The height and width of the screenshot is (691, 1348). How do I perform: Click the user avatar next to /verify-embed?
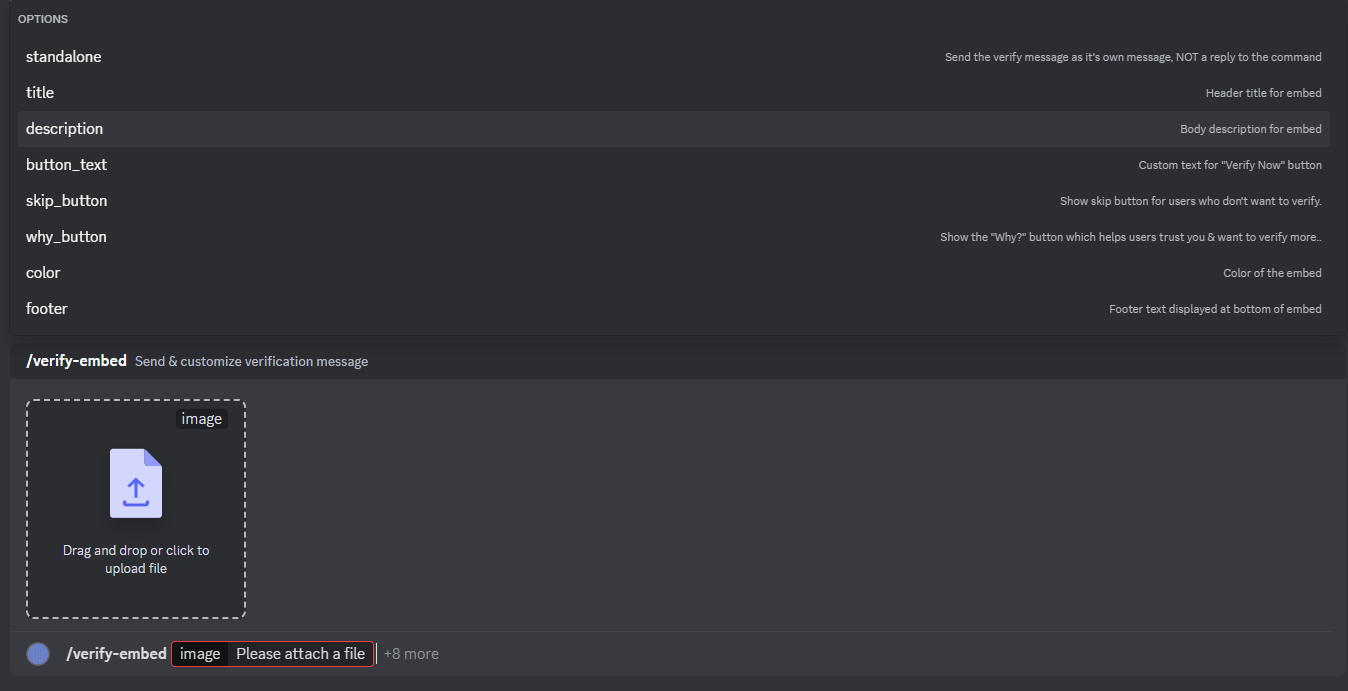point(38,653)
